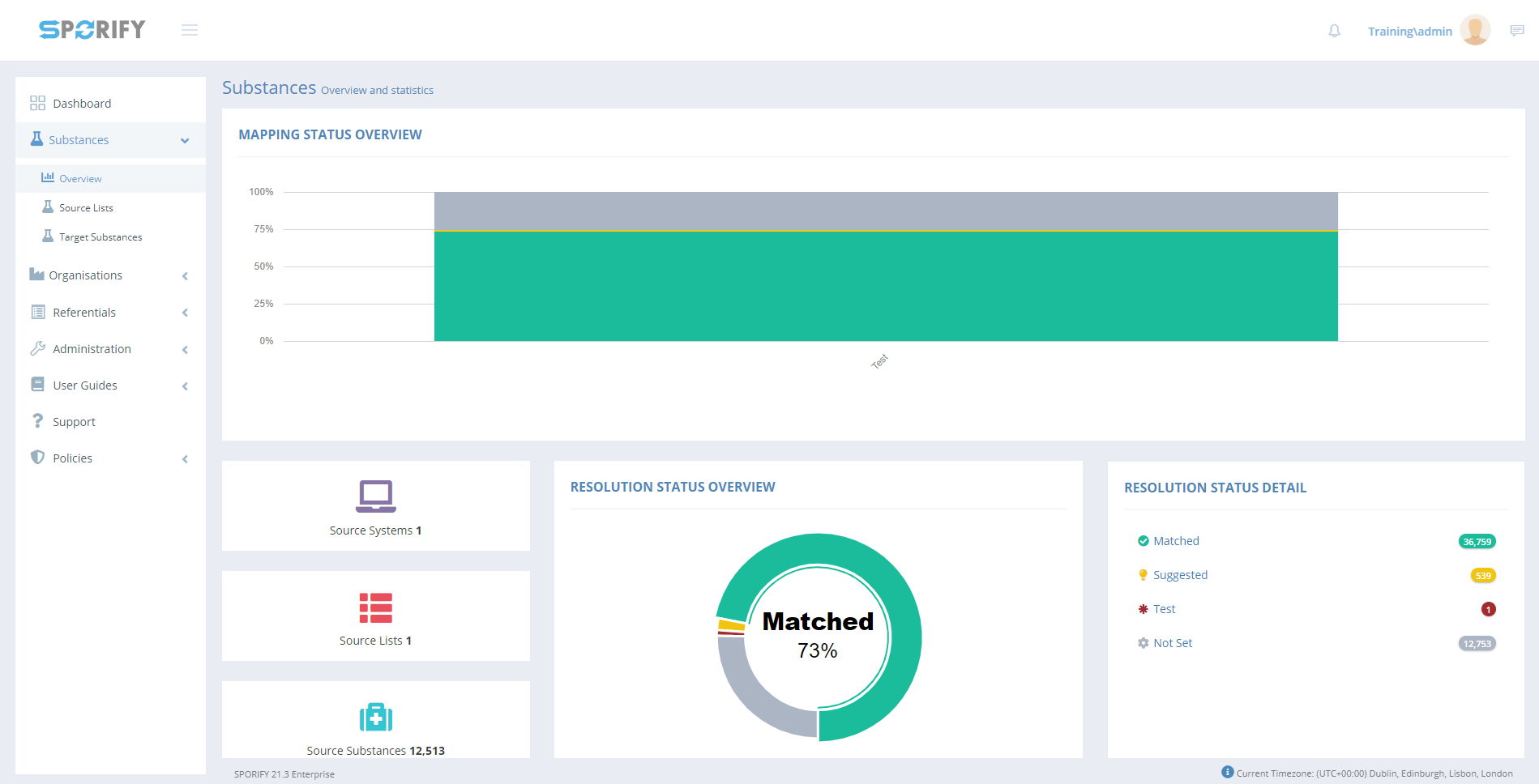
Task: Click the Source Substances medical kit icon
Action: coord(375,717)
